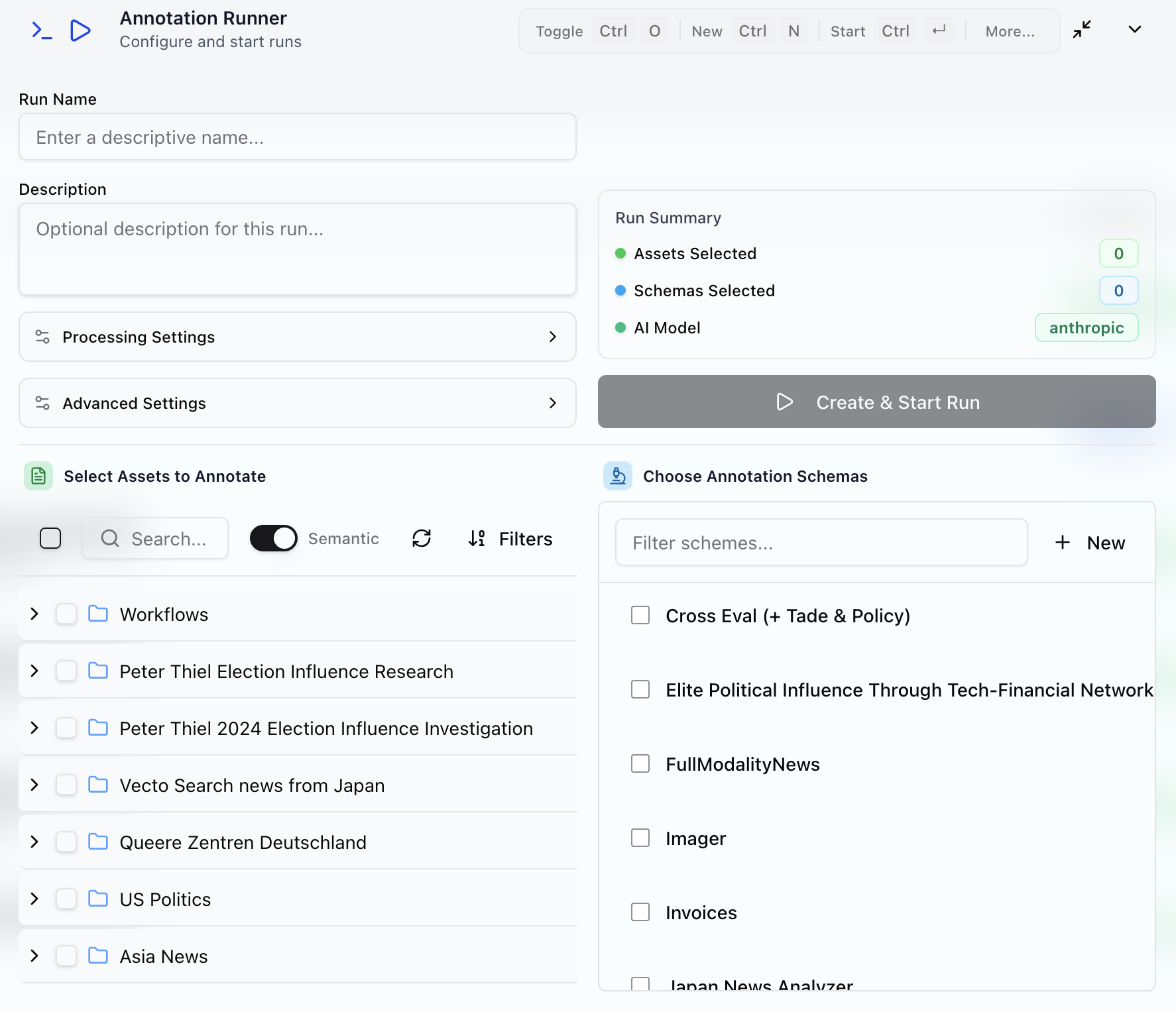The image size is (1176, 1010).
Task: Click the Assets Selected count badge
Action: [1119, 253]
